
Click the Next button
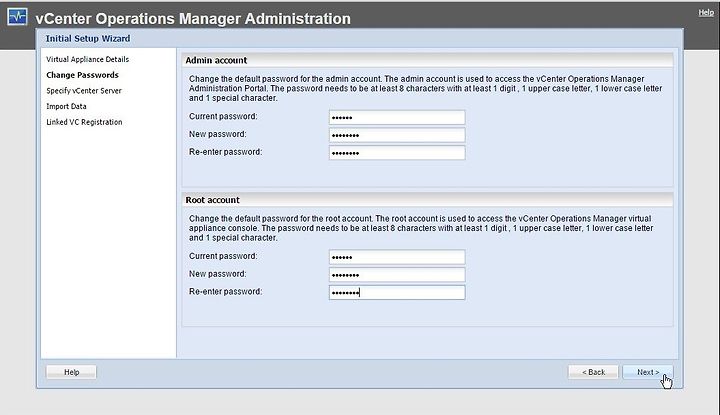(x=647, y=372)
